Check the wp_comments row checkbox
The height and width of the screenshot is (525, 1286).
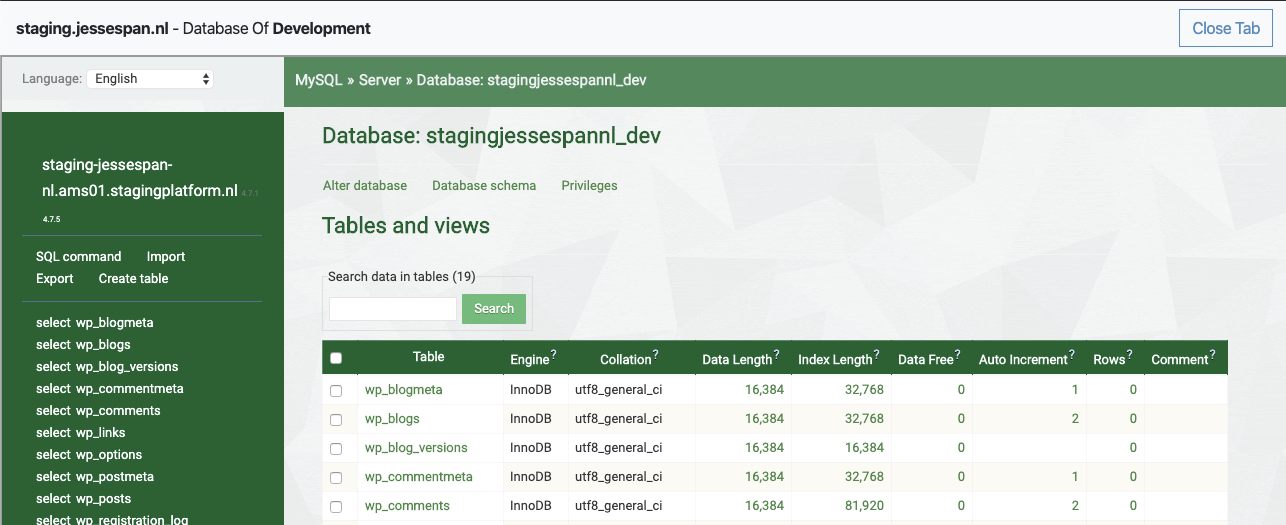(x=336, y=506)
